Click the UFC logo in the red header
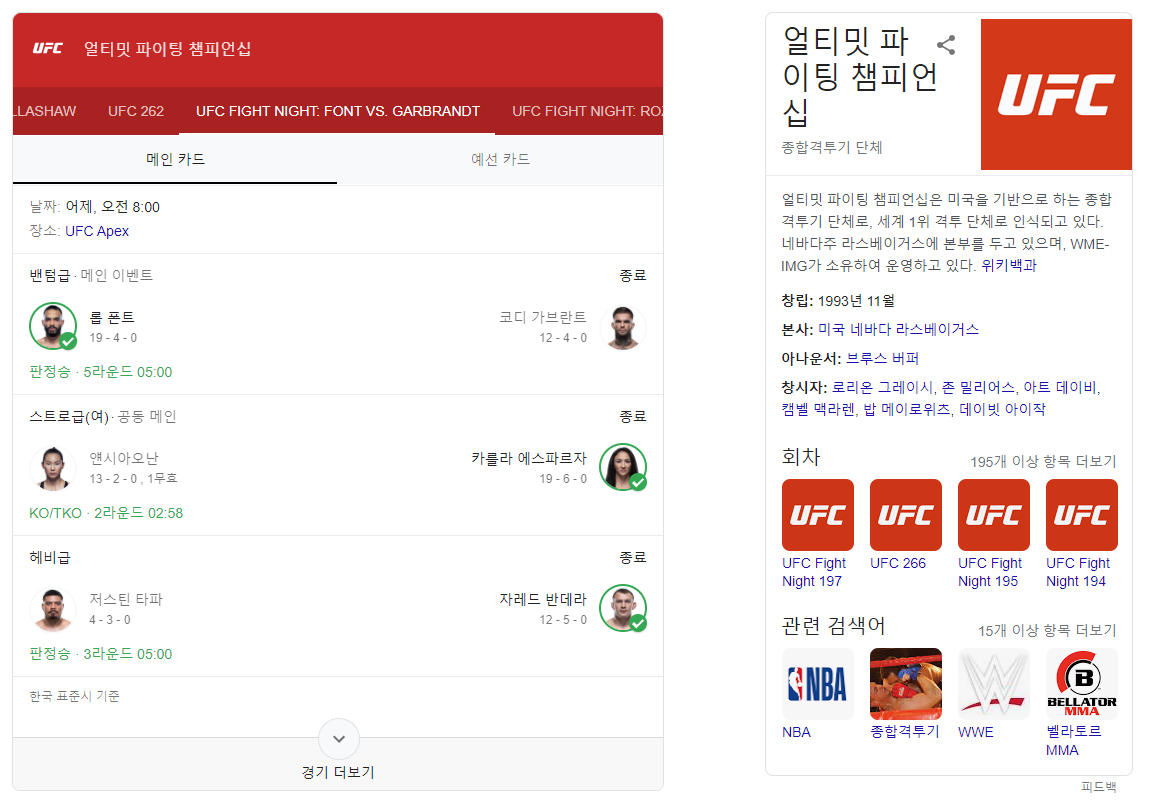 coord(46,44)
